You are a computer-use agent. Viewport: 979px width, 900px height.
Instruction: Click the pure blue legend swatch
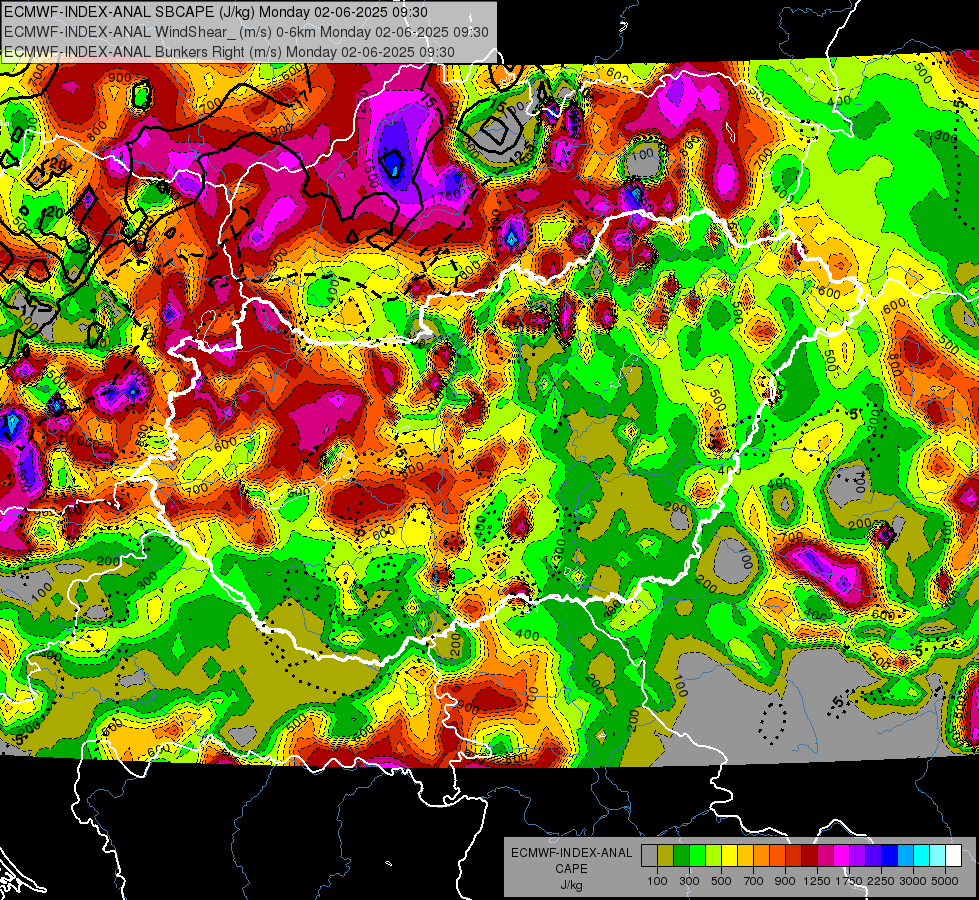(x=890, y=856)
